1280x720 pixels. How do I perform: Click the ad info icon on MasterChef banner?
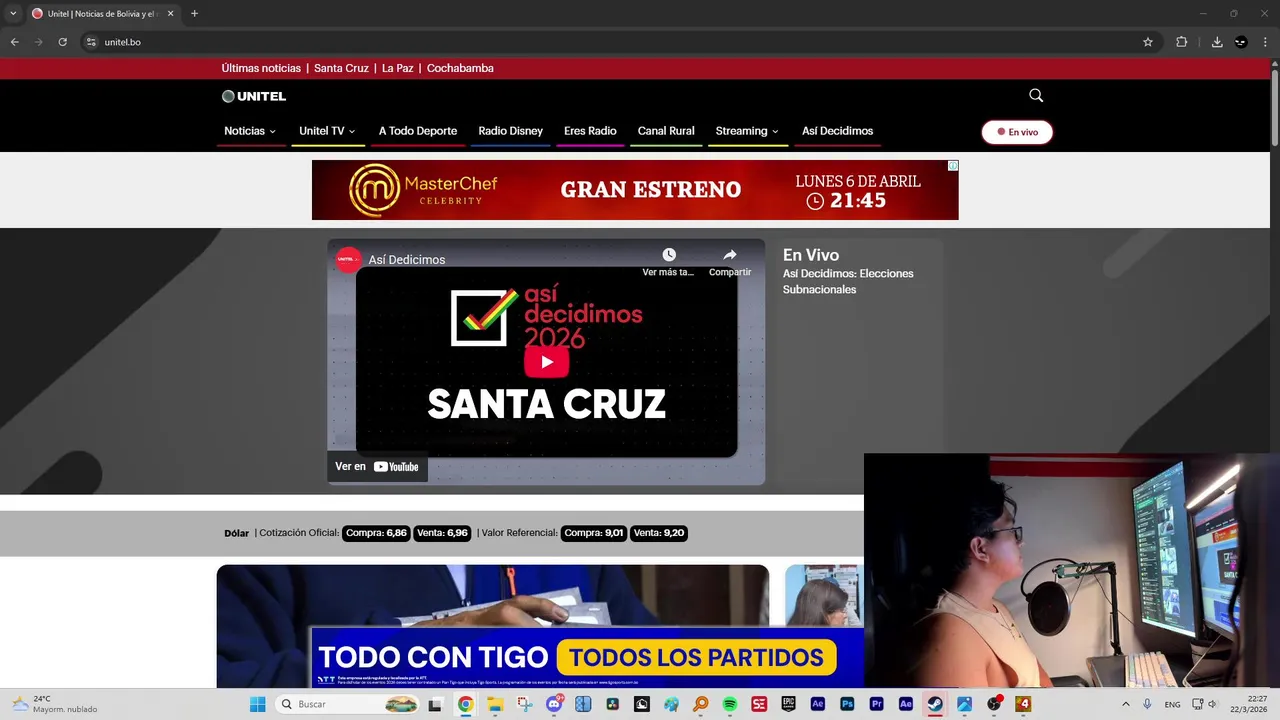pos(953,166)
